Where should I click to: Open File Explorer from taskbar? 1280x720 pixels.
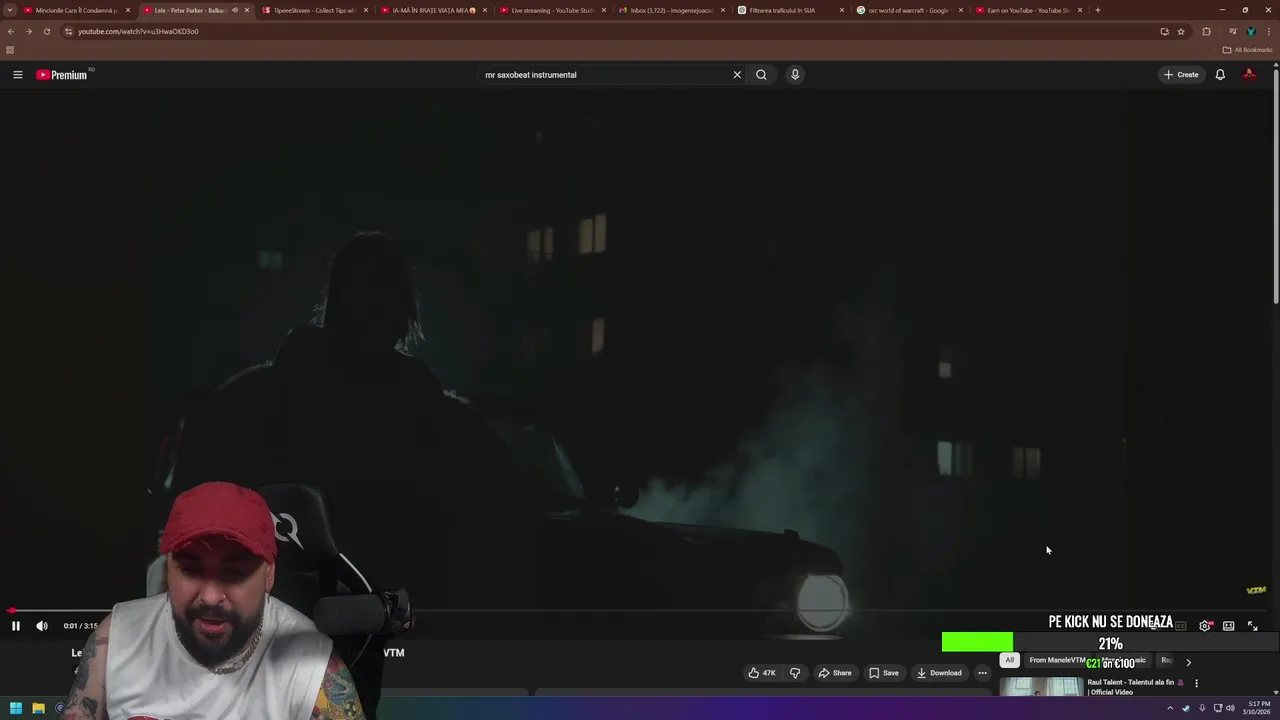(x=38, y=708)
